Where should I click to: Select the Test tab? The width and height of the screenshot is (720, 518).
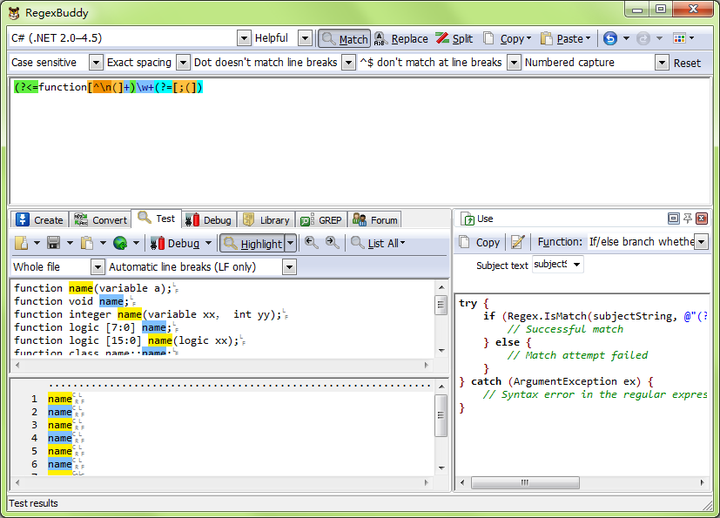coord(157,219)
